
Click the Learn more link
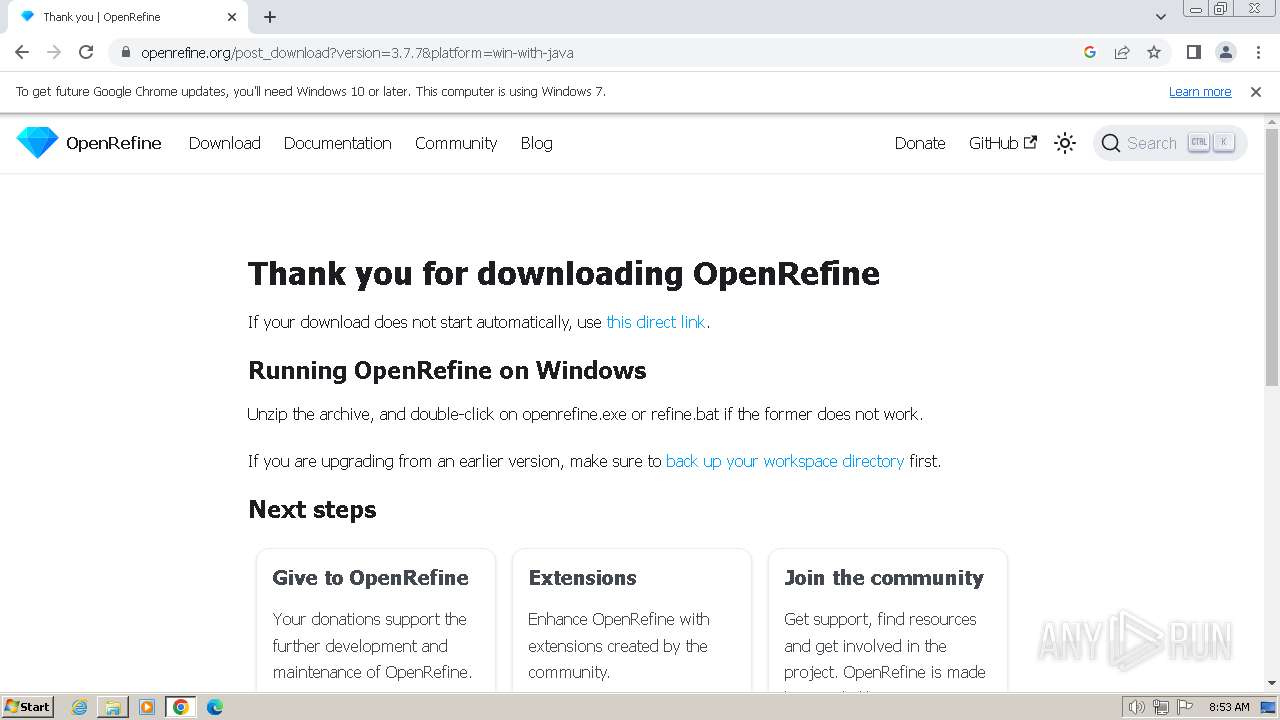(x=1200, y=91)
